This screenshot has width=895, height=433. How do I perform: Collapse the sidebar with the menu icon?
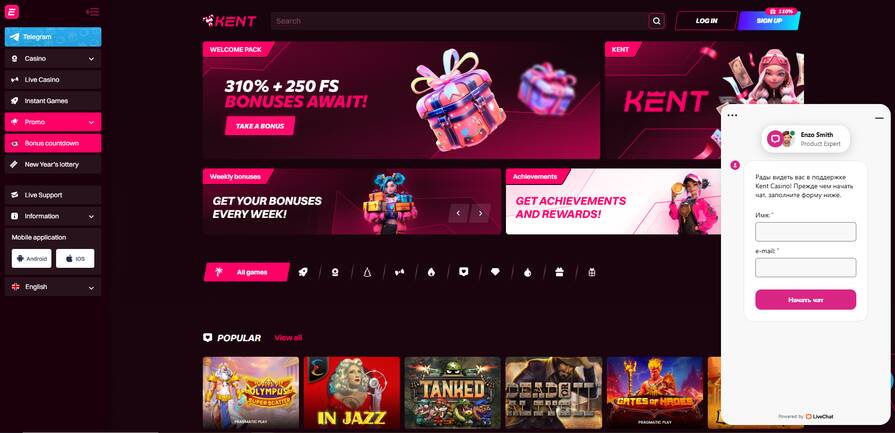tap(92, 12)
